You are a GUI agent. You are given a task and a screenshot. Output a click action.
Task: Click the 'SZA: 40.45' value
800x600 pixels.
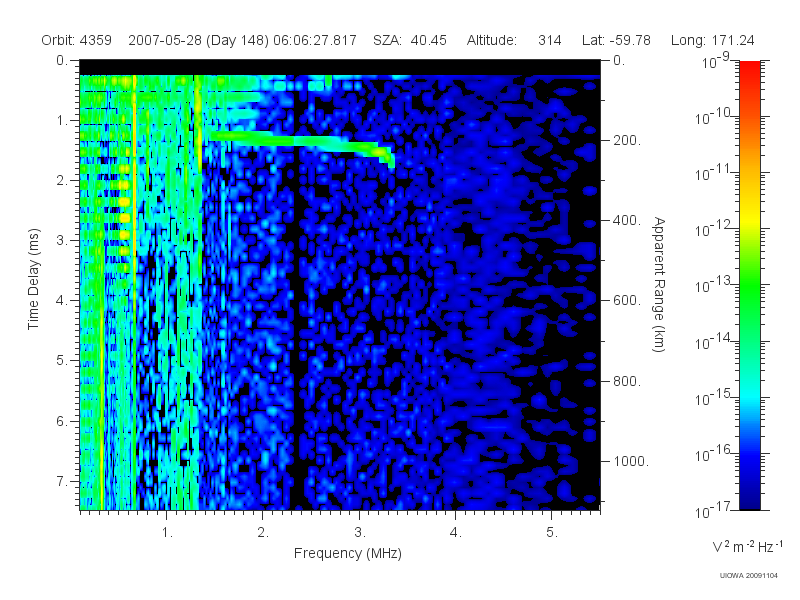tap(410, 40)
